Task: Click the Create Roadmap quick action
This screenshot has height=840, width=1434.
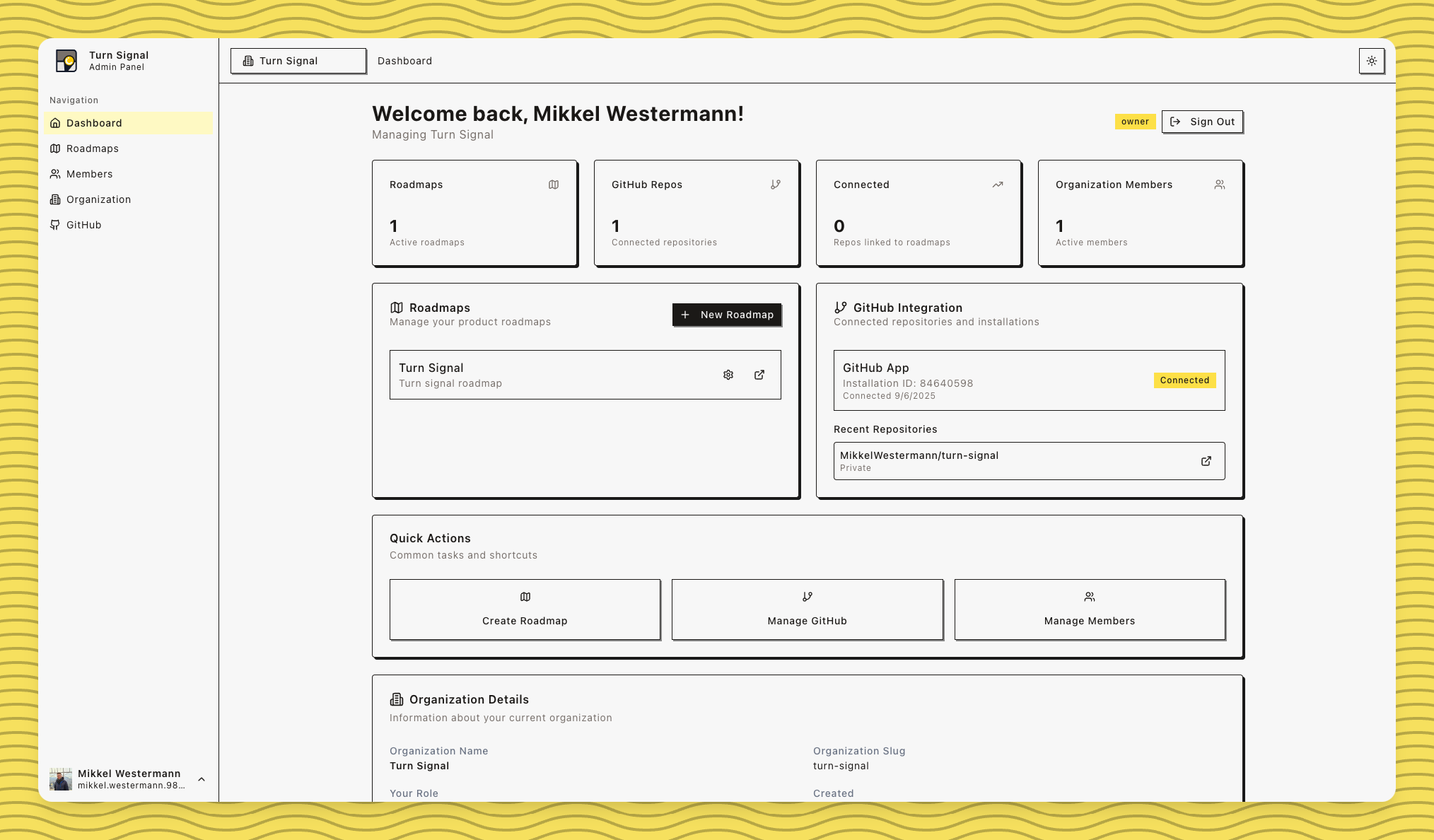Action: click(x=525, y=609)
